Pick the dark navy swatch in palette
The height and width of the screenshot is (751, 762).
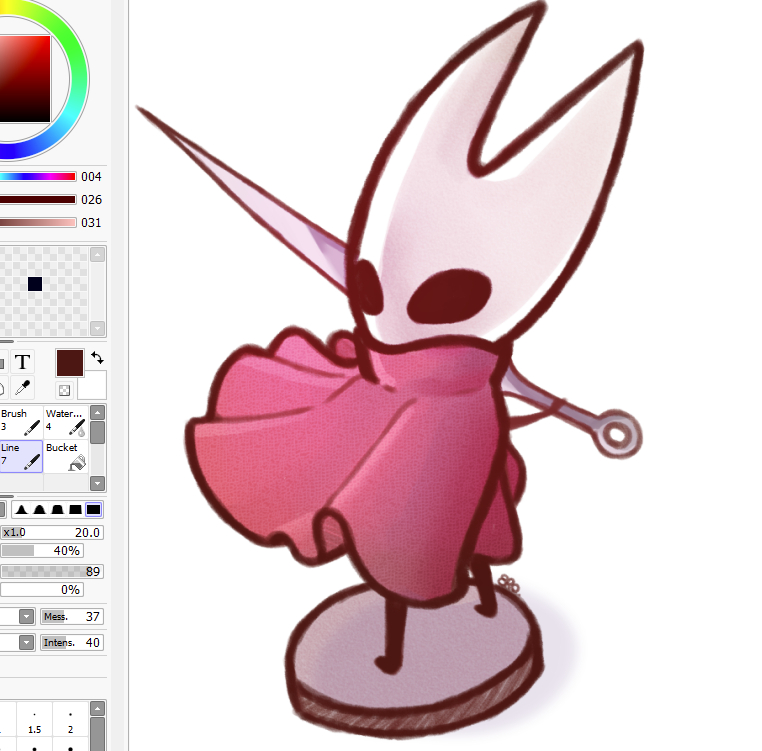(35, 284)
